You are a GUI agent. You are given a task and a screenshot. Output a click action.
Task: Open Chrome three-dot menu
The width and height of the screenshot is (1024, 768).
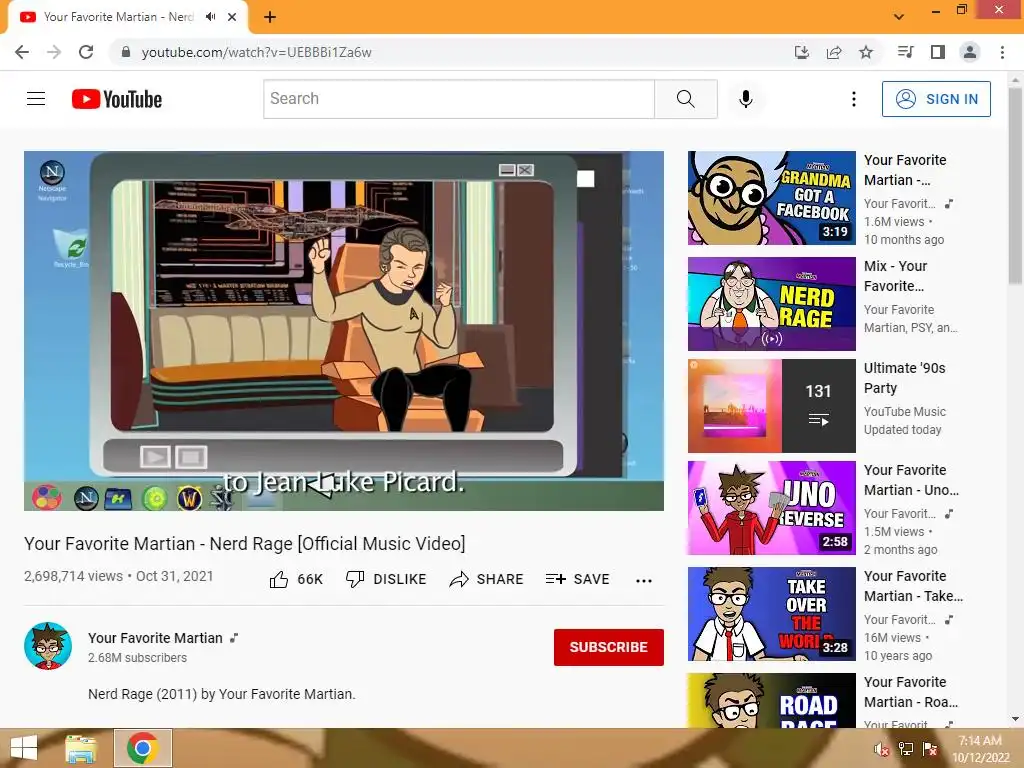(x=1002, y=52)
